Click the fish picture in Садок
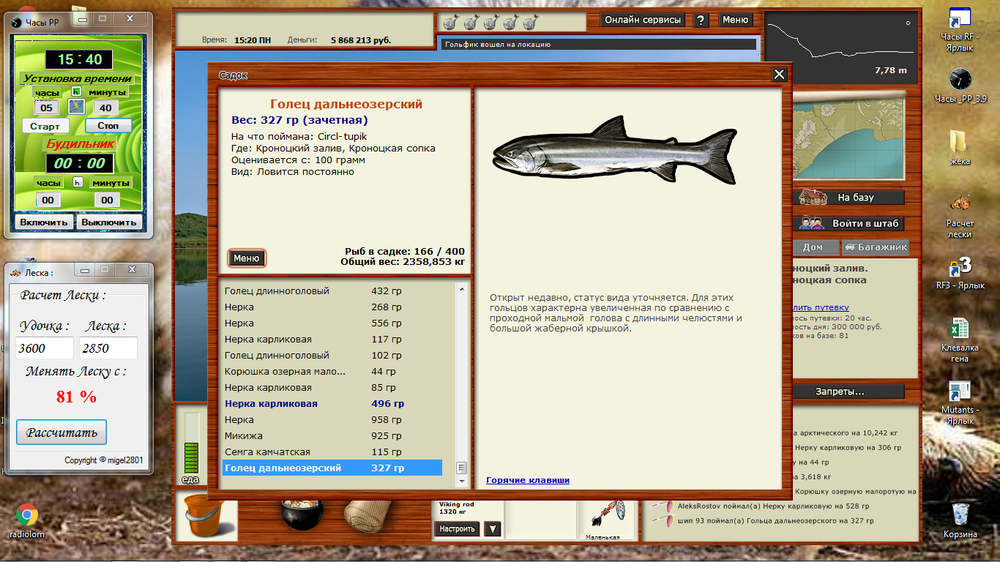The image size is (1000, 562). click(x=614, y=152)
